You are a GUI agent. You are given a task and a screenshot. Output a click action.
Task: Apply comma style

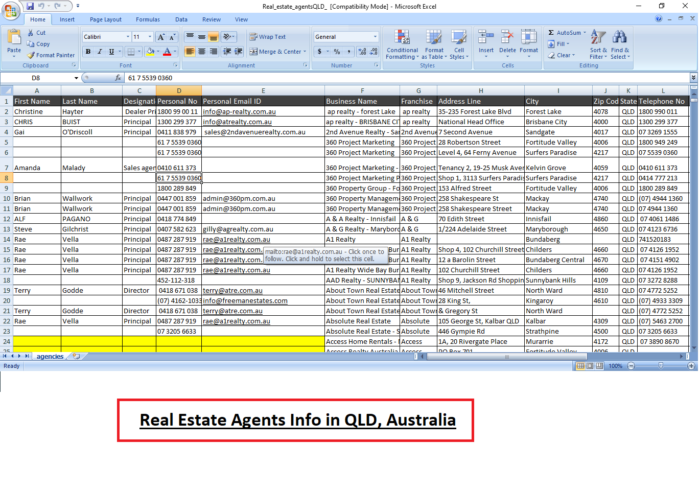coord(349,52)
